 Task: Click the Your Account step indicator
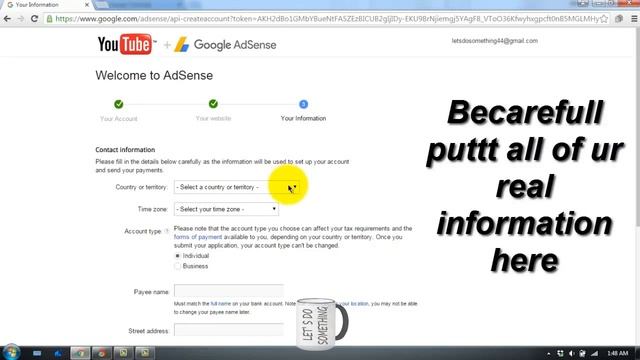119,104
